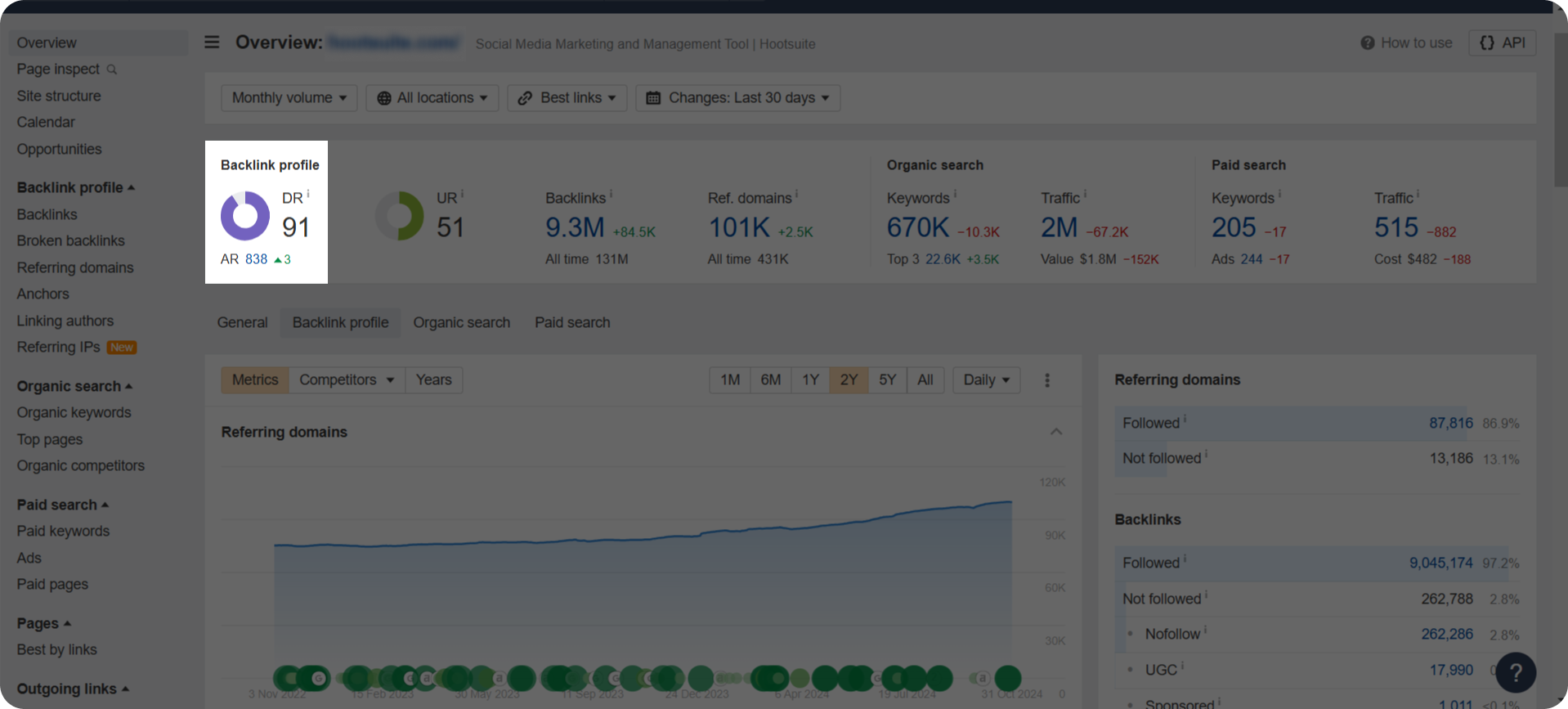Select the Metrics chart mode
Viewport: 1568px width, 709px height.
click(255, 380)
